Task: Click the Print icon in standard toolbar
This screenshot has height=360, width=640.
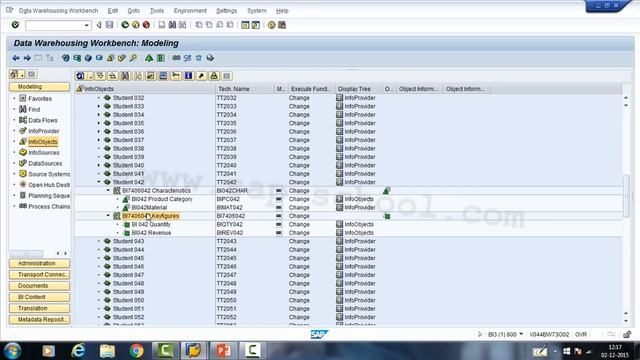Action: pyautogui.click(x=162, y=25)
